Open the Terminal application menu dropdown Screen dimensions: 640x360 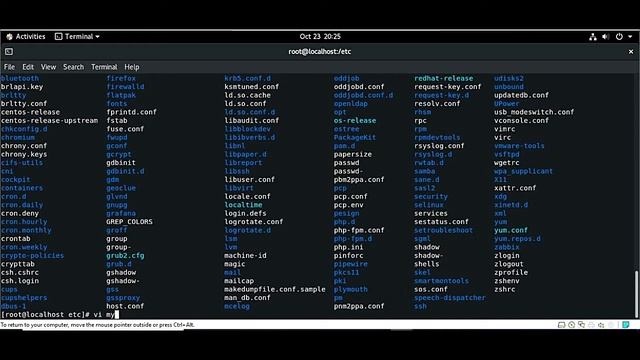[77, 36]
